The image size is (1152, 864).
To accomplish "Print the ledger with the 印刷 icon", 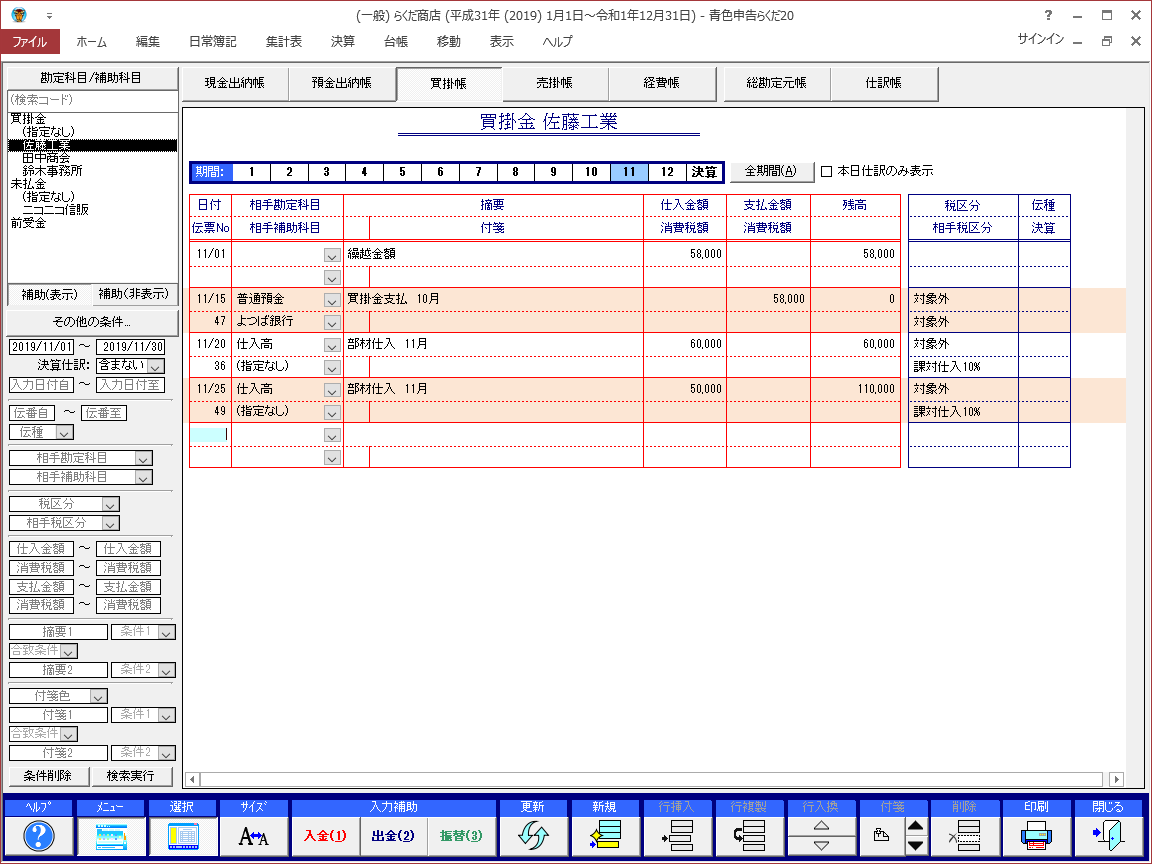I will 1036,836.
